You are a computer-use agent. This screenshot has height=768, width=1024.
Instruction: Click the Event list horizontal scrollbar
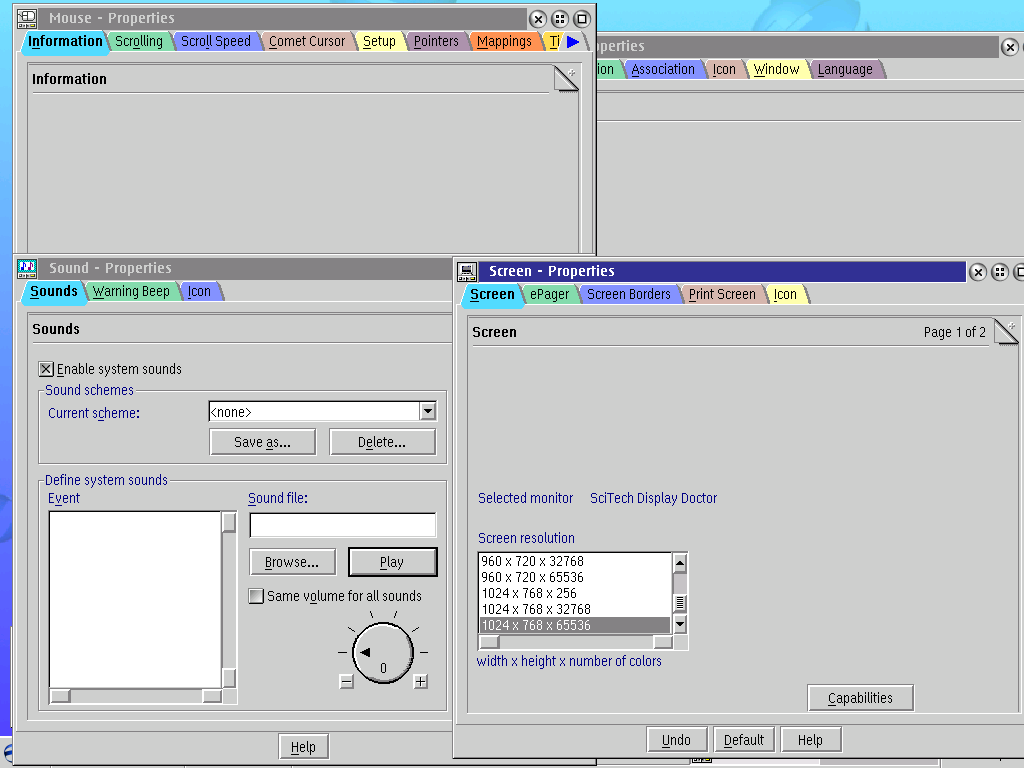(x=136, y=696)
